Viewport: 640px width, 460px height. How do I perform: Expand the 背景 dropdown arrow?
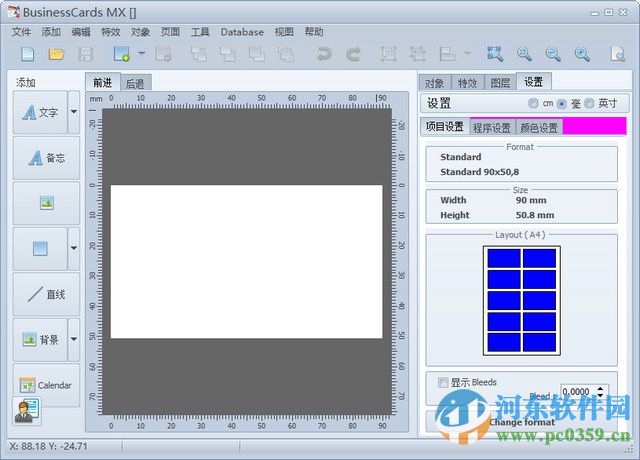[x=74, y=339]
